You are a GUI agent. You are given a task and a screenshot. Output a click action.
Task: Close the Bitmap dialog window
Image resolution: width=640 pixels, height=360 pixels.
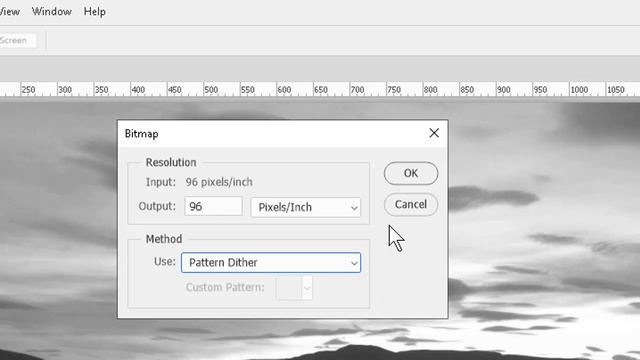434,133
